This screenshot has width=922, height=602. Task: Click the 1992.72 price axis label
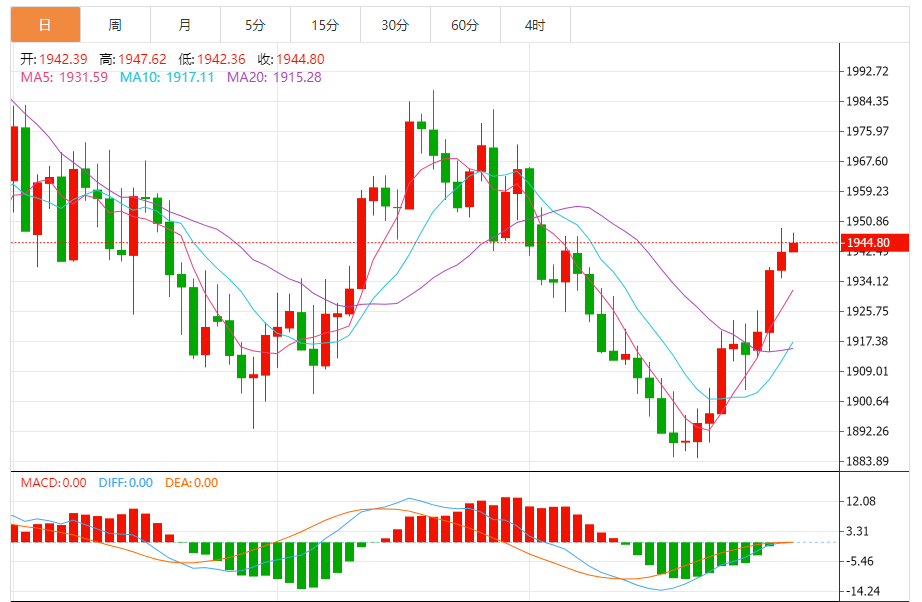point(867,71)
